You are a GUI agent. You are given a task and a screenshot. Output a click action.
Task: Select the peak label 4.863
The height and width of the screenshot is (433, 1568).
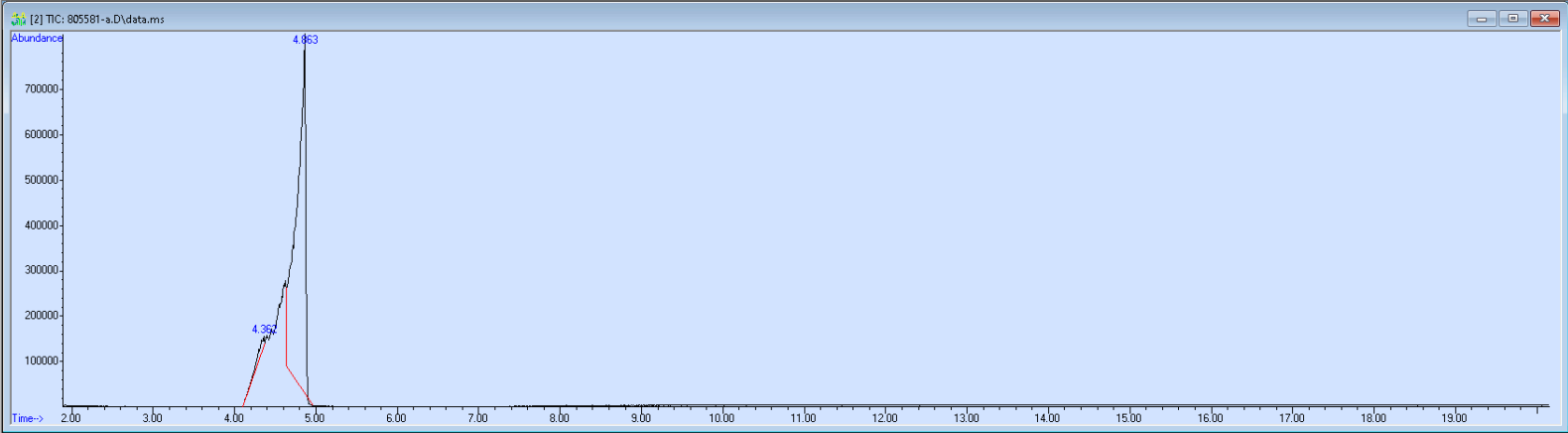pyautogui.click(x=305, y=40)
